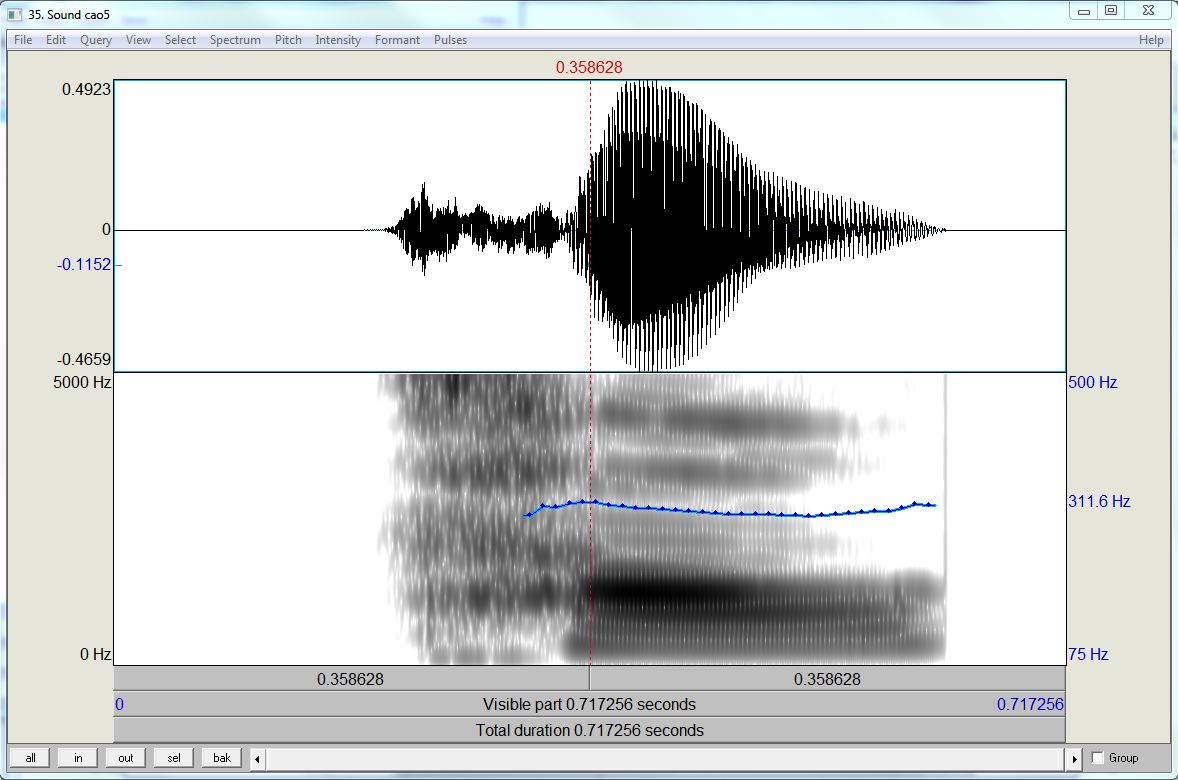The image size is (1178, 780).
Task: Open the Formant menu
Action: tap(397, 40)
